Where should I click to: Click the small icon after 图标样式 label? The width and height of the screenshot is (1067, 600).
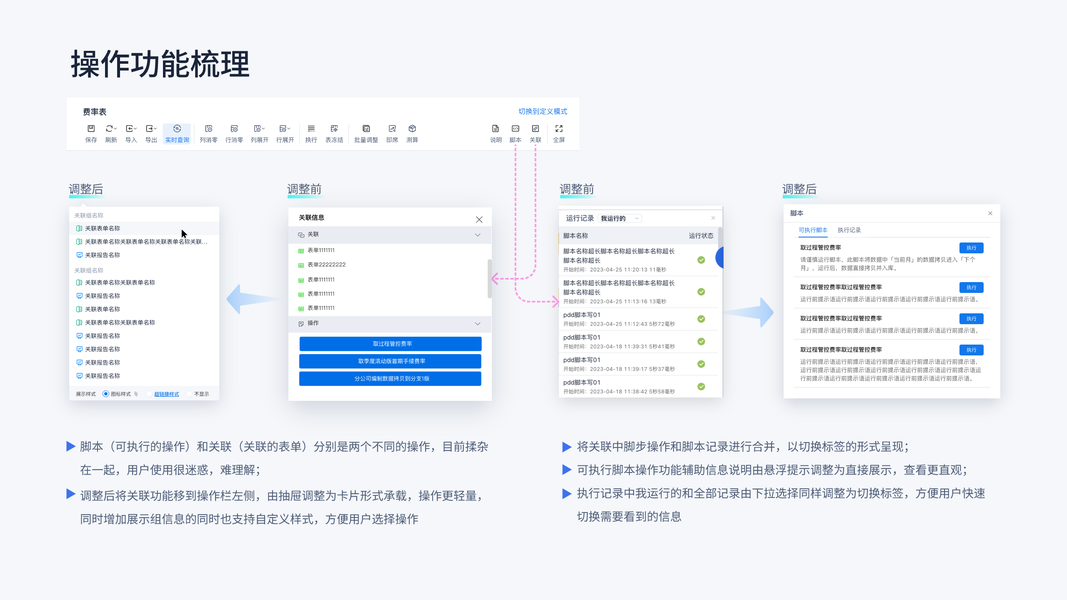[x=136, y=394]
